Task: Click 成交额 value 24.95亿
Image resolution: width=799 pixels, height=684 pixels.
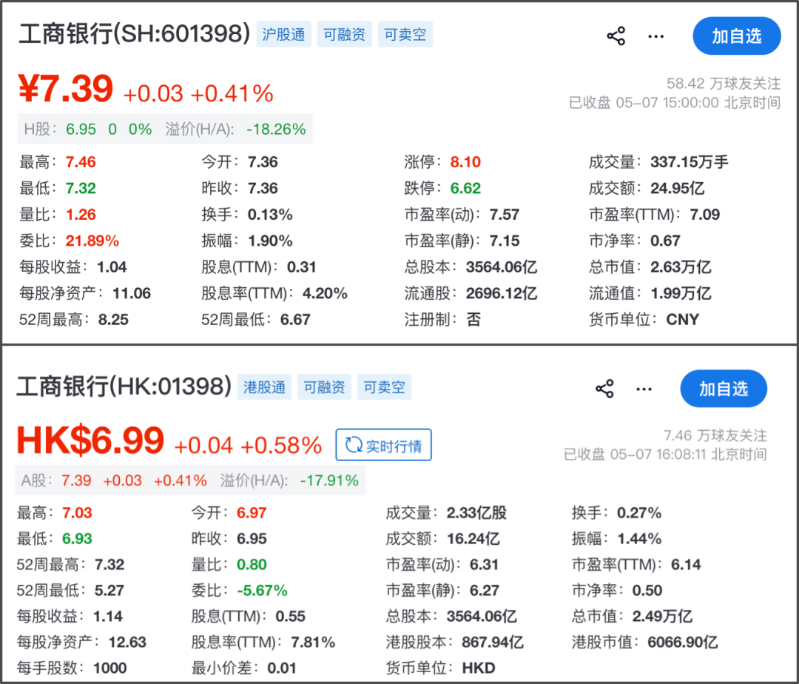Action: coord(677,189)
